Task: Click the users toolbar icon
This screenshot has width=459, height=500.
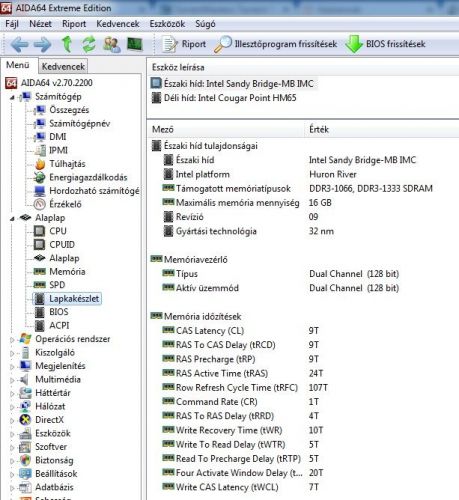Action: click(x=112, y=44)
